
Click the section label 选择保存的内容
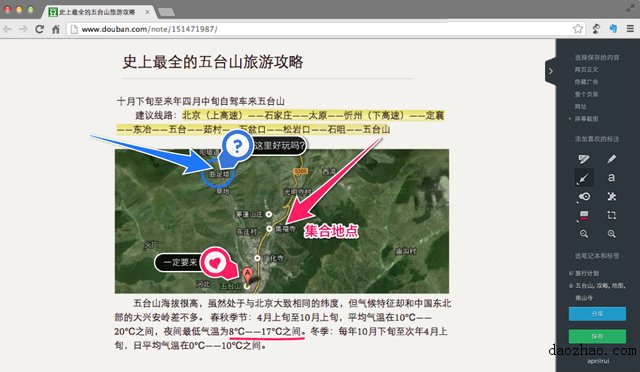[597, 58]
